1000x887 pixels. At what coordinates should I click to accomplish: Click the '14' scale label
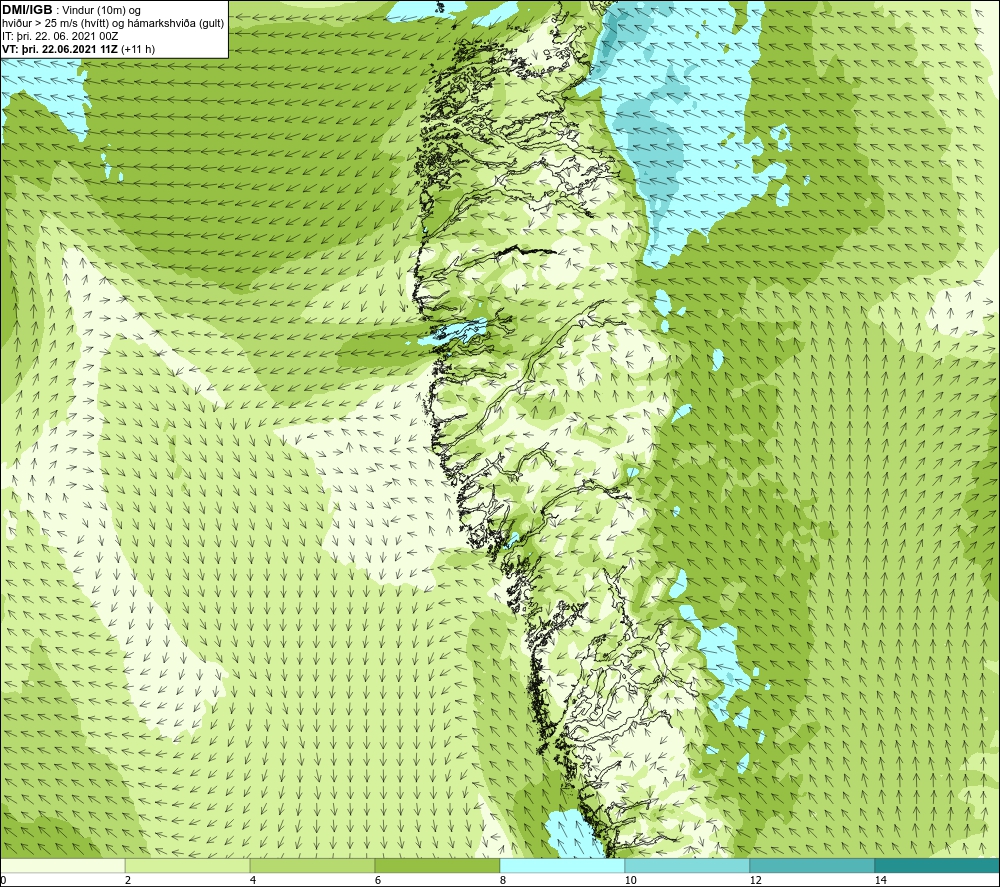tap(880, 881)
